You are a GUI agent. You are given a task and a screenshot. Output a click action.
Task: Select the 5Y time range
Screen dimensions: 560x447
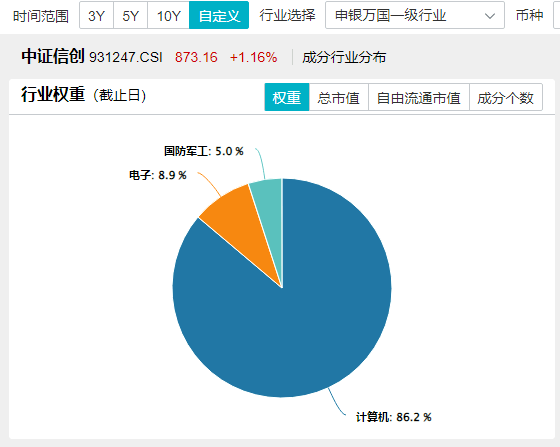click(x=130, y=15)
